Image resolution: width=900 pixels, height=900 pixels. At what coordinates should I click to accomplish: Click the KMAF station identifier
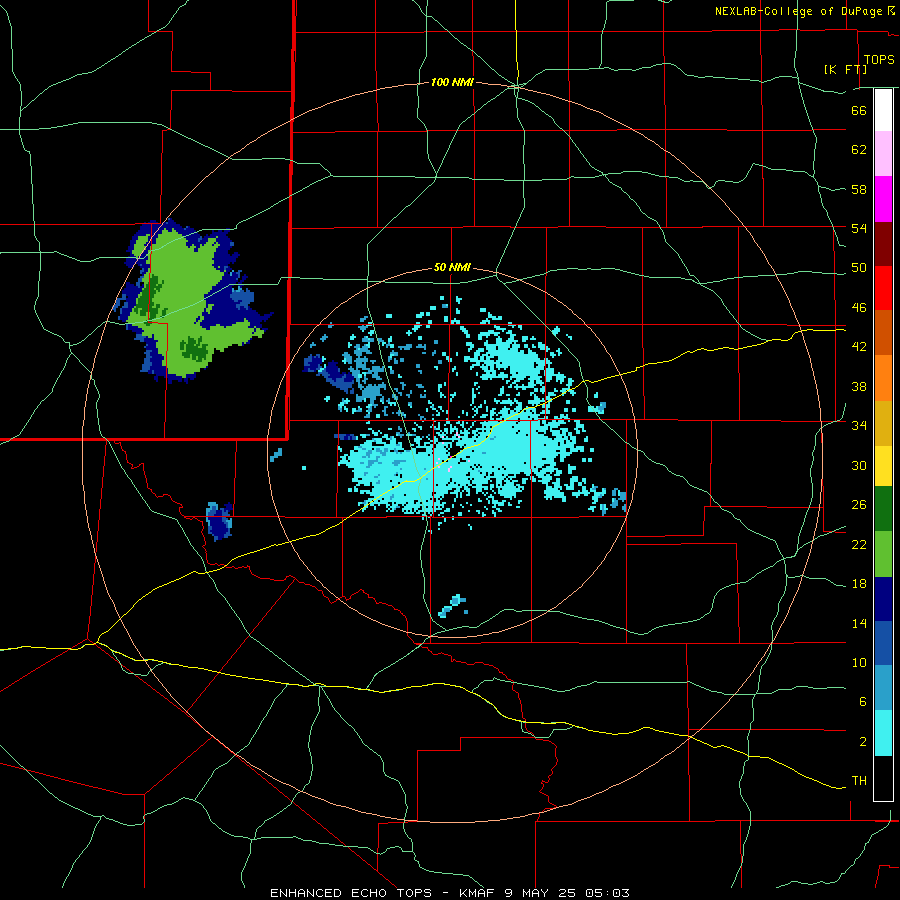[x=478, y=893]
